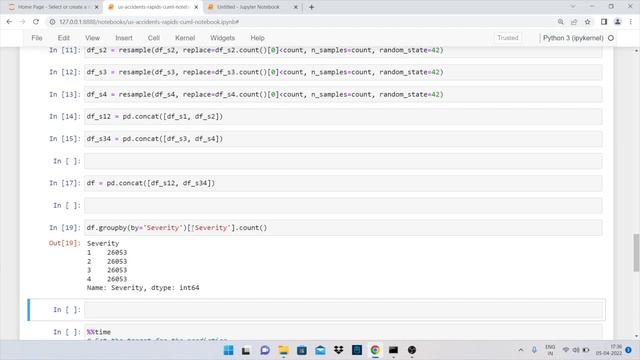Open File Explorer from taskbar

pos(283,350)
